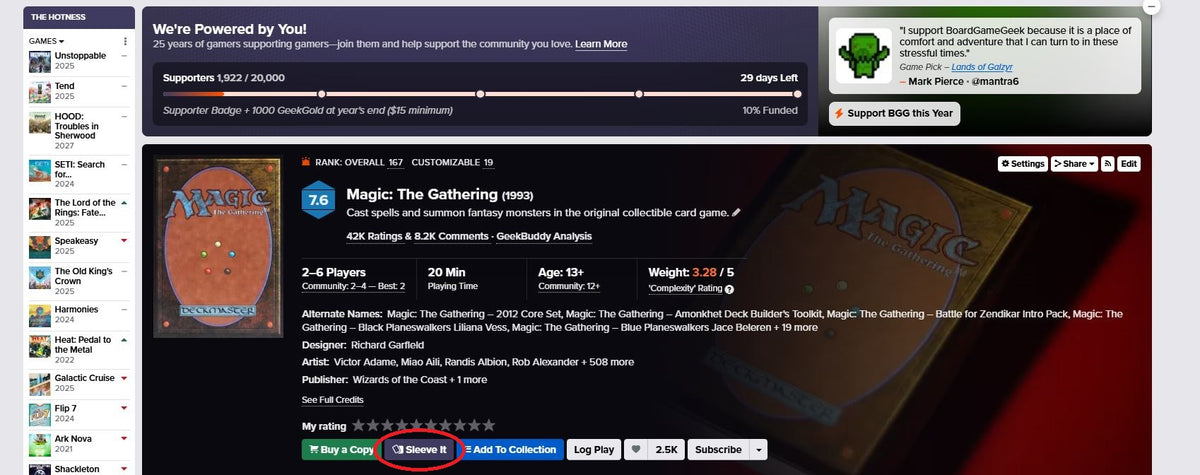
Task: Click the RSS feed icon
Action: [x=1108, y=164]
